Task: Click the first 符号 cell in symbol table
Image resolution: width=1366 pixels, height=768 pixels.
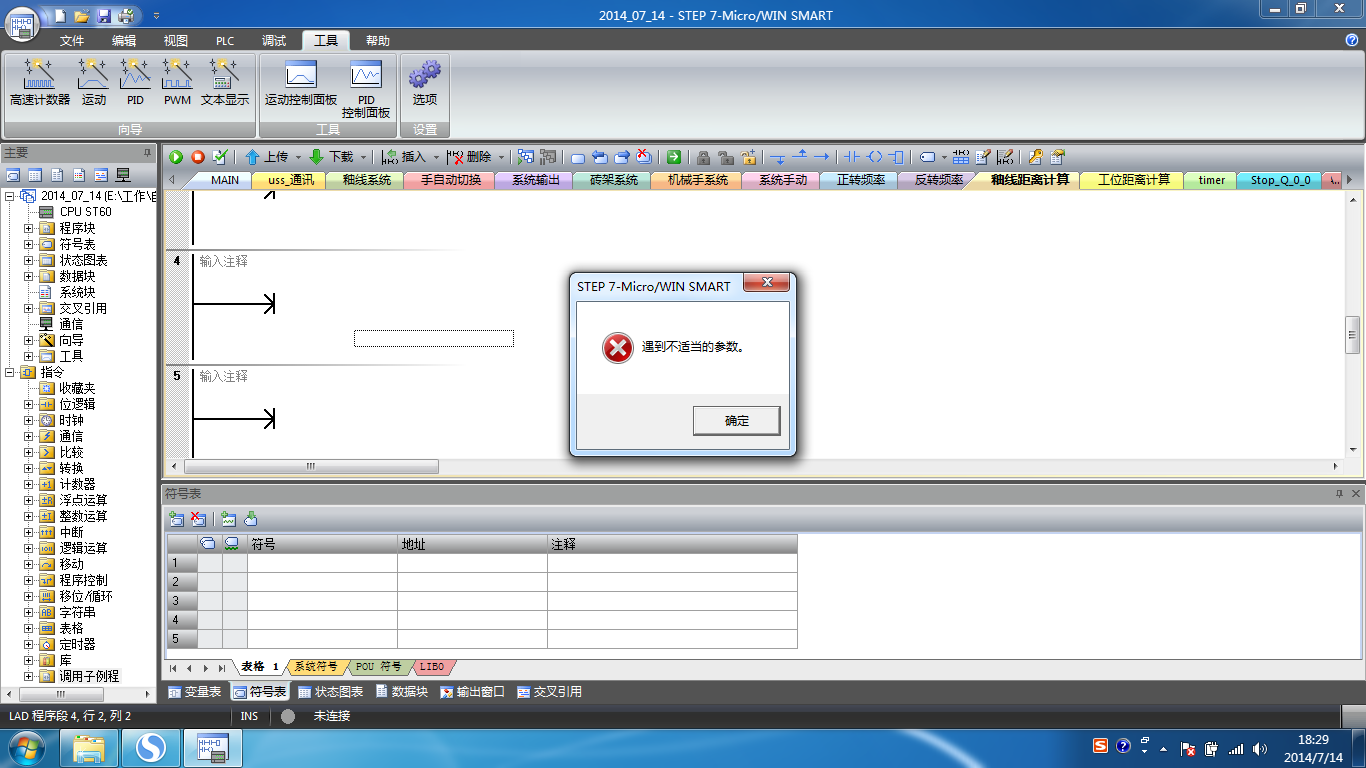Action: (322, 563)
